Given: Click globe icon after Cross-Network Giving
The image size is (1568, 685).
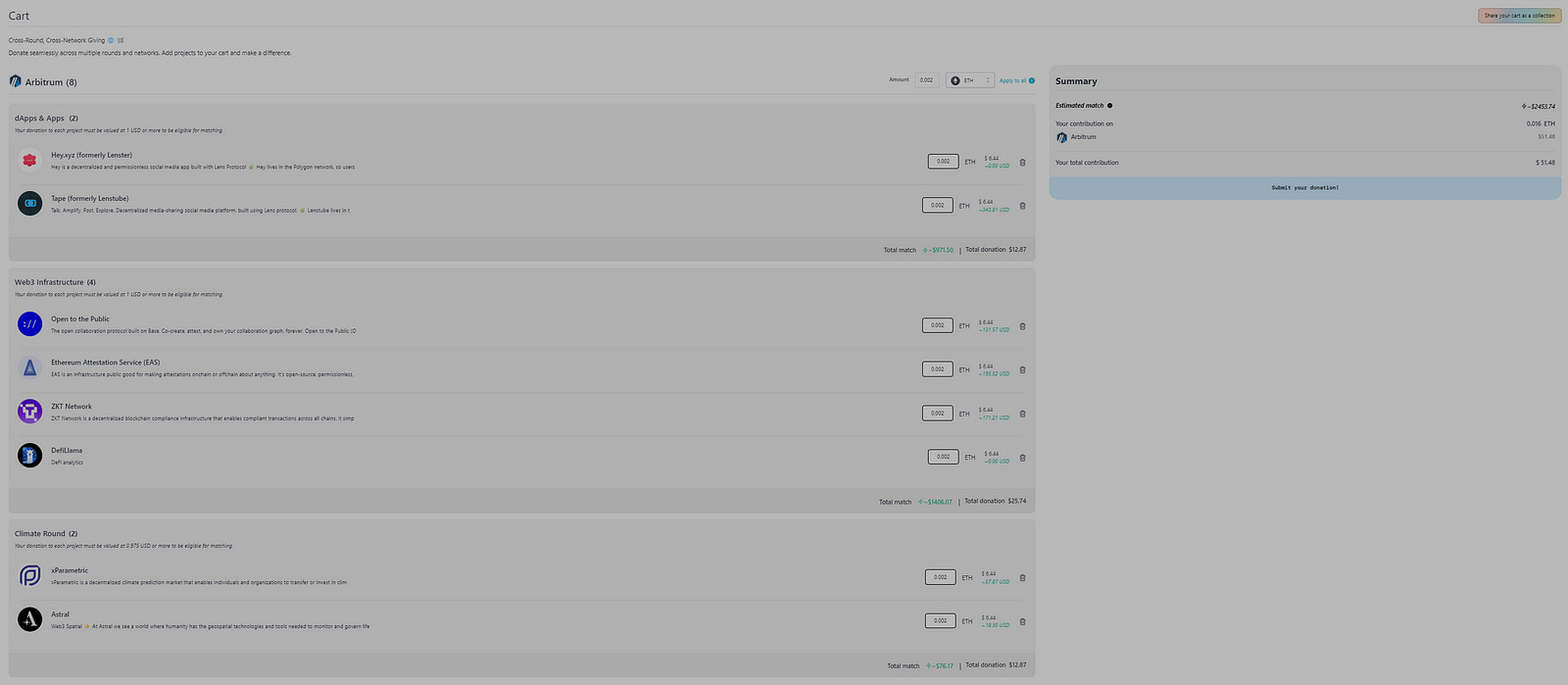Looking at the screenshot, I should (x=111, y=40).
